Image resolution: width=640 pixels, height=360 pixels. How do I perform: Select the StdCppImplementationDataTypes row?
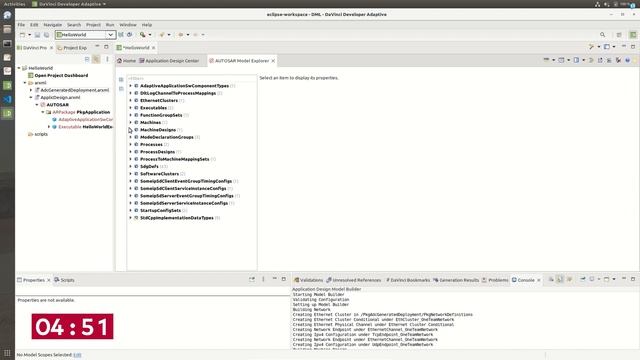coord(177,218)
